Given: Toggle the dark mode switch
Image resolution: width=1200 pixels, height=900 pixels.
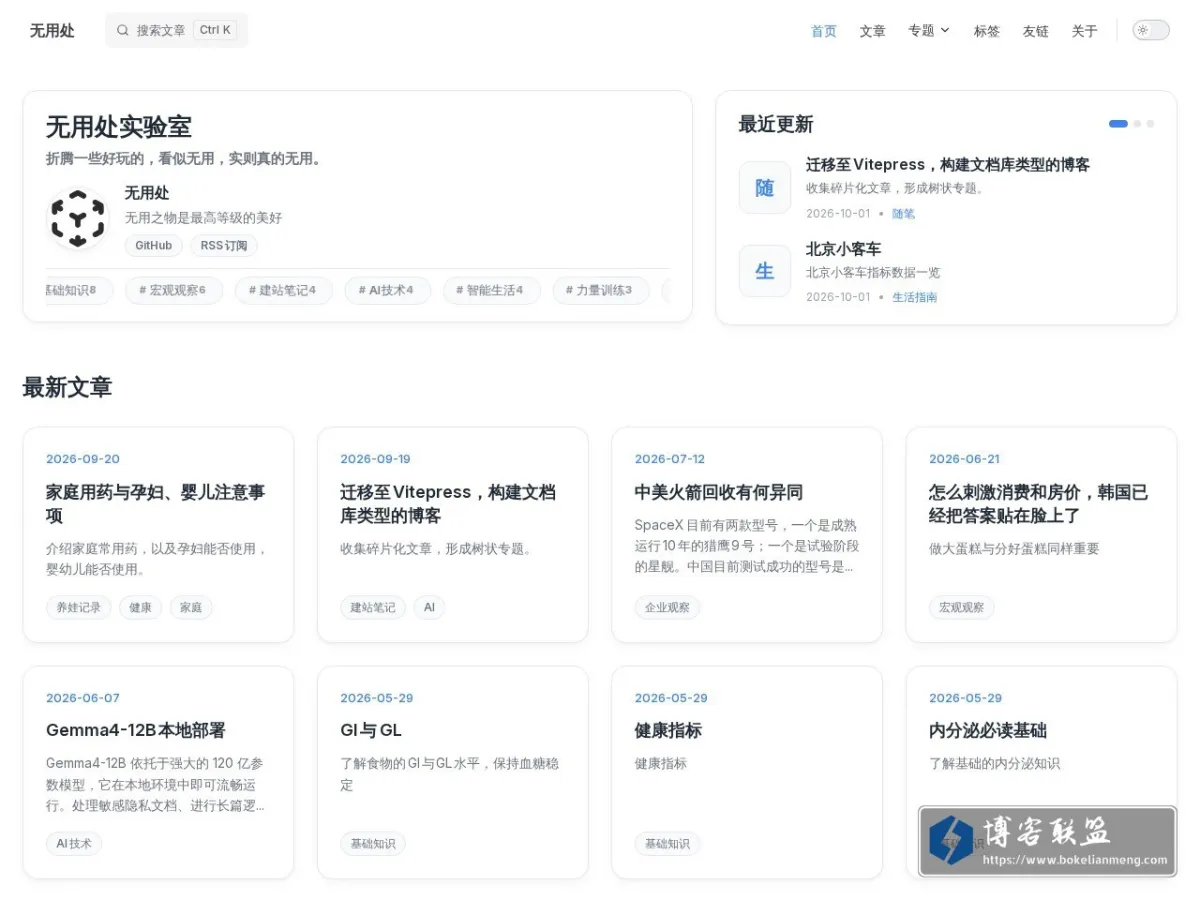Looking at the screenshot, I should pos(1151,30).
